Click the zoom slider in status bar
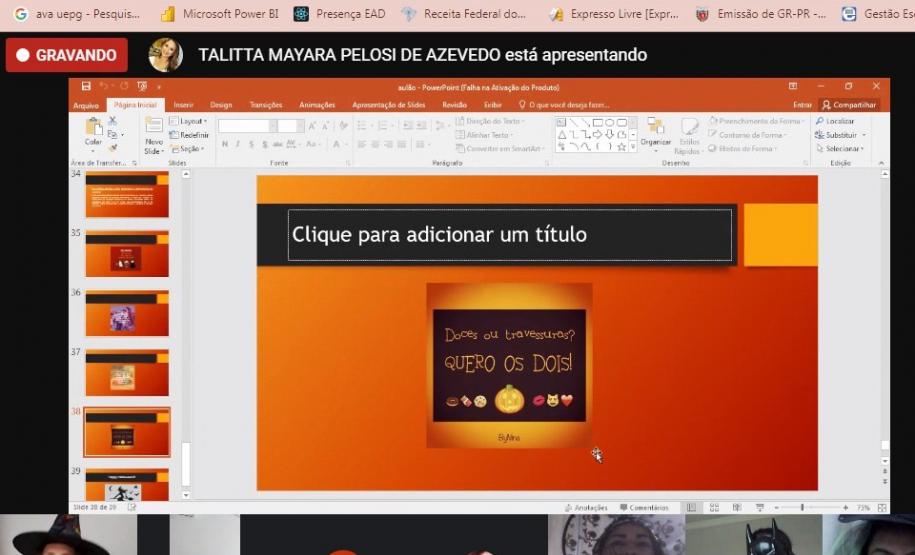The height and width of the screenshot is (555, 915). [802, 508]
